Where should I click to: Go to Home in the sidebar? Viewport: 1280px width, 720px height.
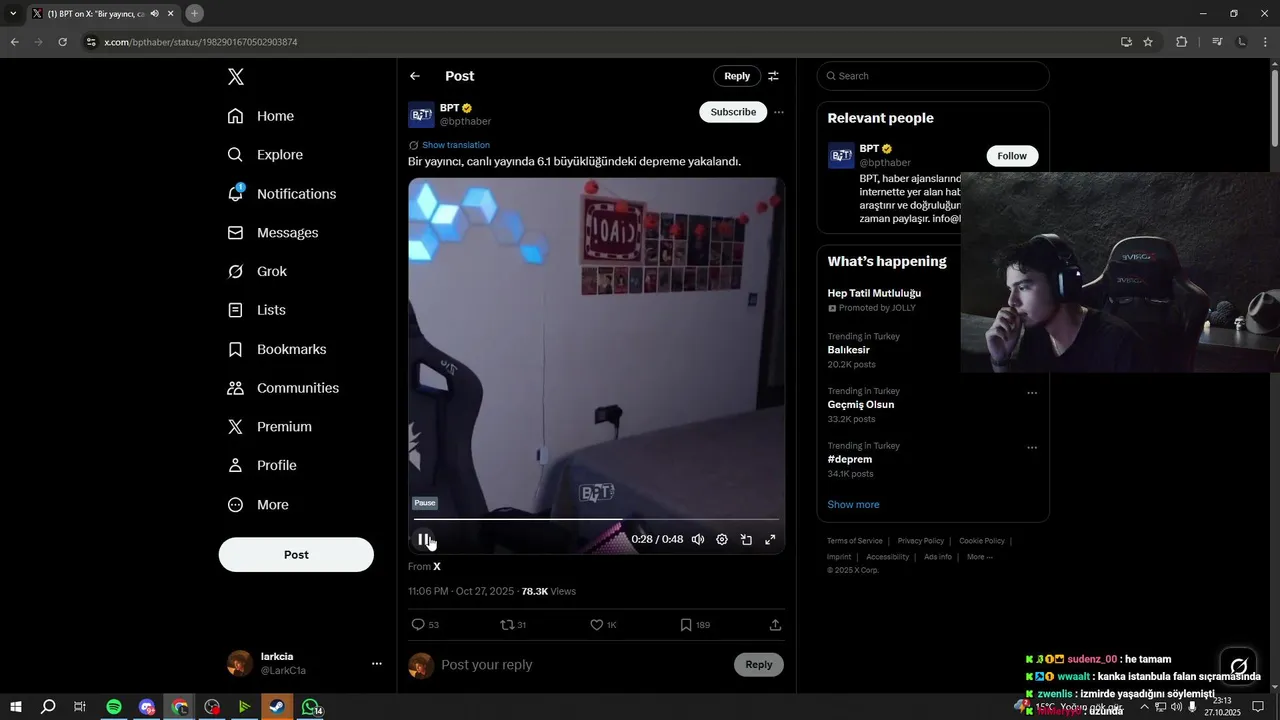point(261,116)
